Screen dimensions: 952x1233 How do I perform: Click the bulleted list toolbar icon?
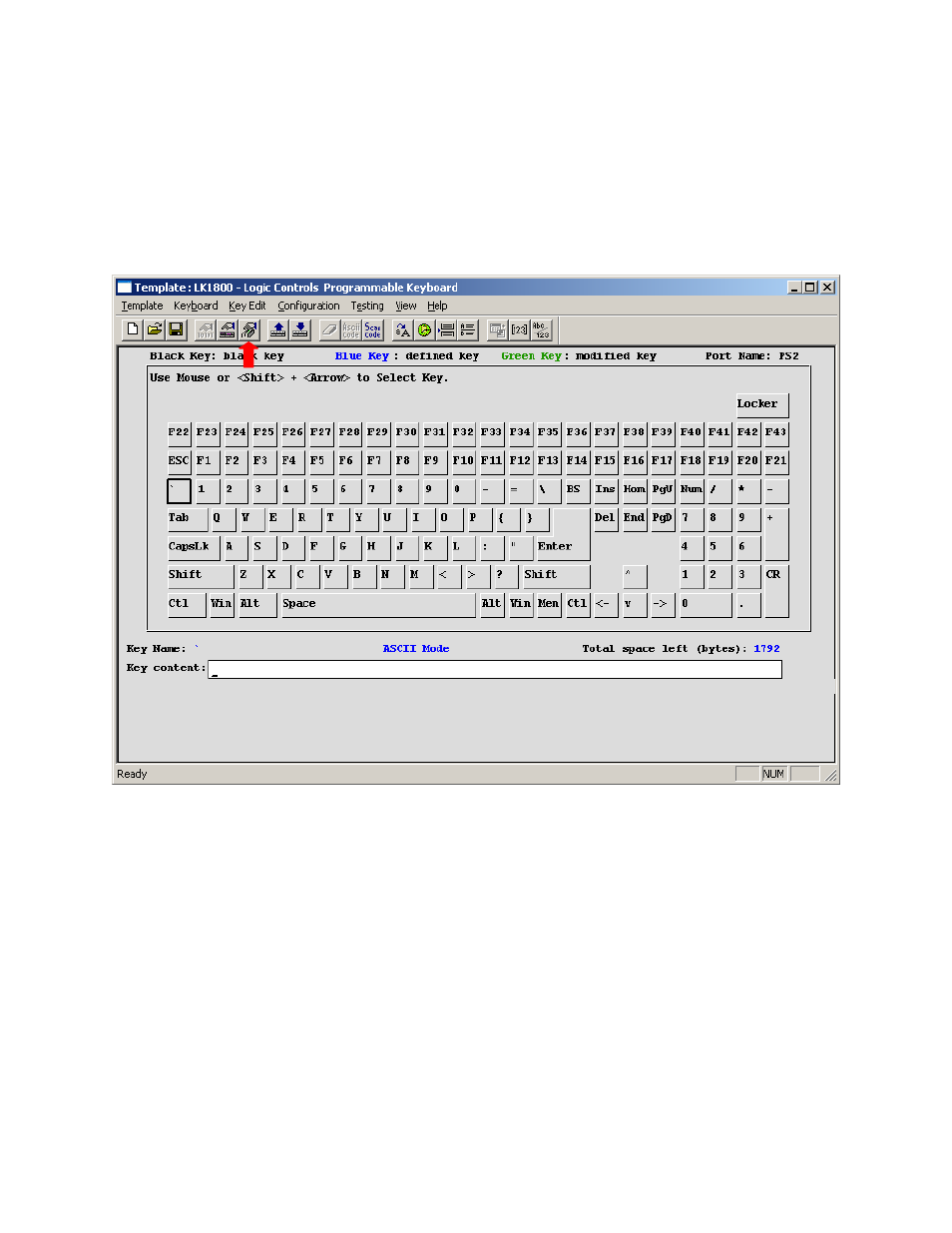[x=467, y=329]
